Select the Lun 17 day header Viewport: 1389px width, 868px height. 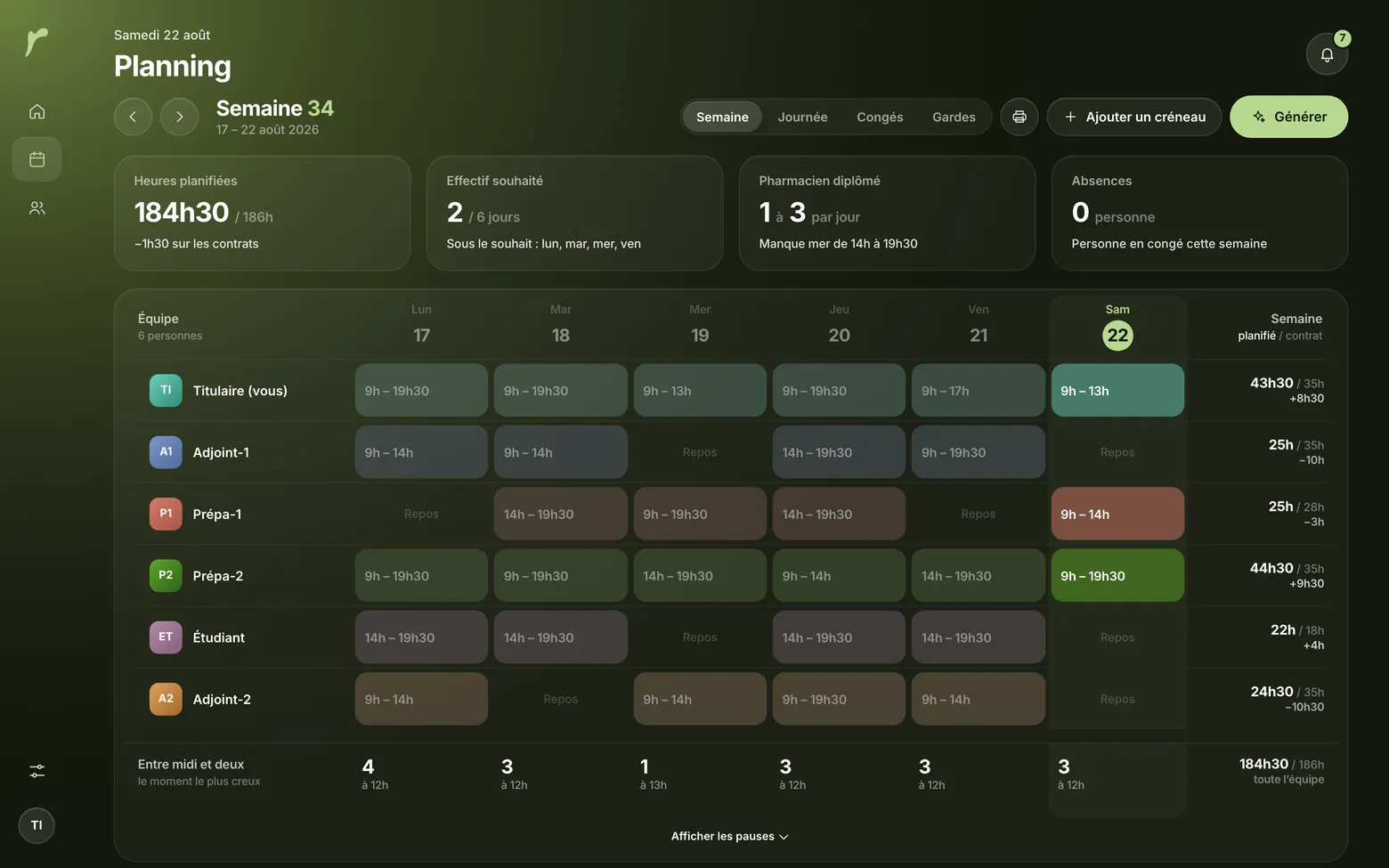[x=421, y=327]
